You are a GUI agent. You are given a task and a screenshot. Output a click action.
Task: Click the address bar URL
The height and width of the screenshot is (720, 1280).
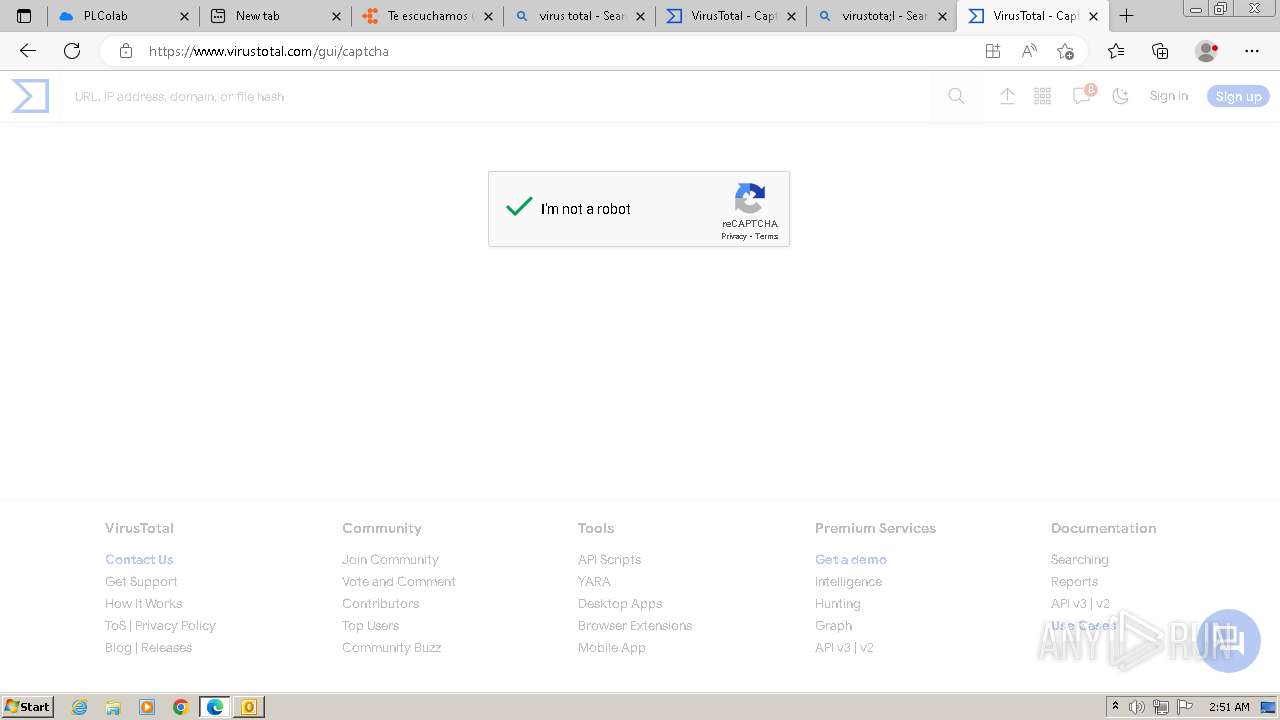pos(268,51)
